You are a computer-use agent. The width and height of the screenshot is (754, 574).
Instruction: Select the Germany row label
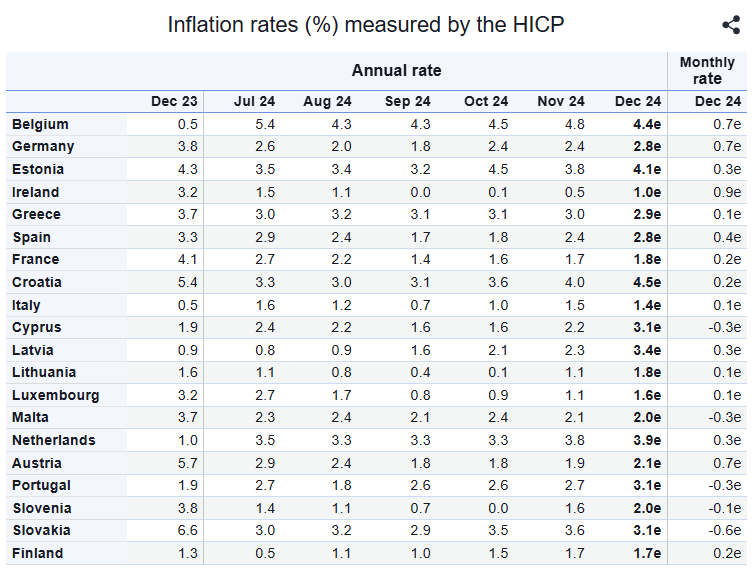pyautogui.click(x=42, y=146)
